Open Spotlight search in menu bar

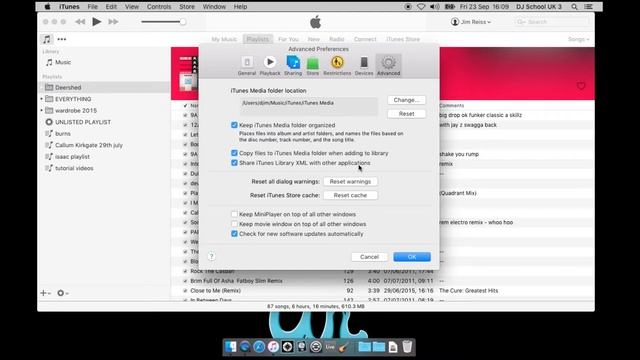[x=574, y=7]
